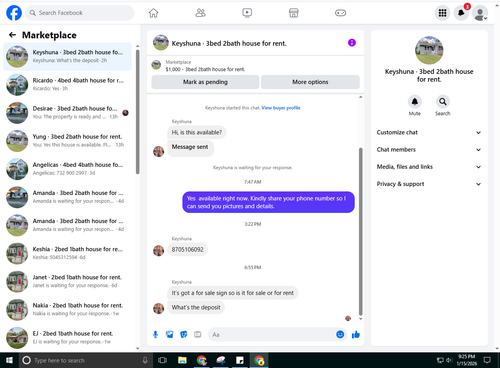The image size is (500, 368).
Task: Click the $1,000 listing summary text
Action: click(205, 69)
